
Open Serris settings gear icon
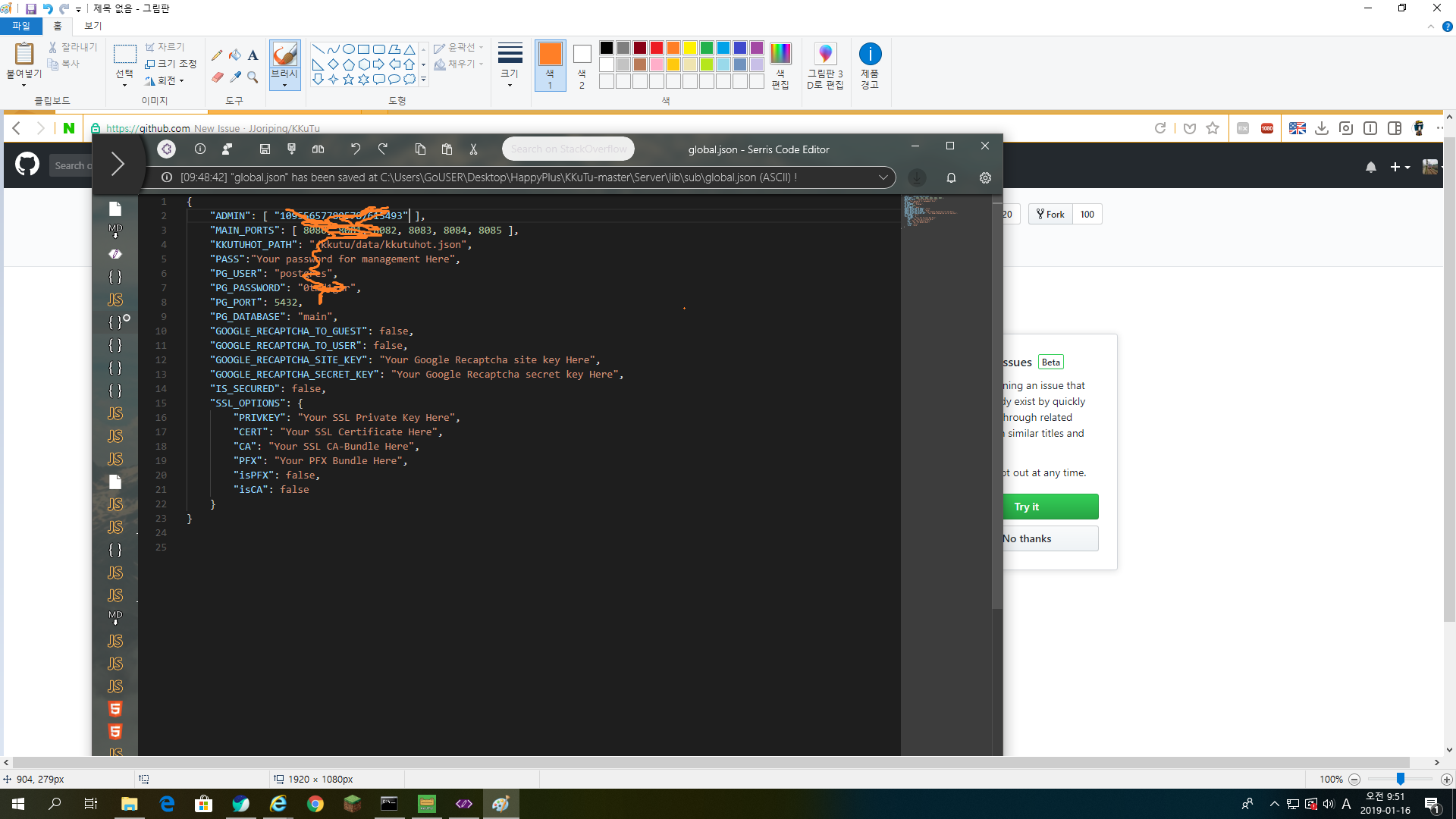(985, 177)
